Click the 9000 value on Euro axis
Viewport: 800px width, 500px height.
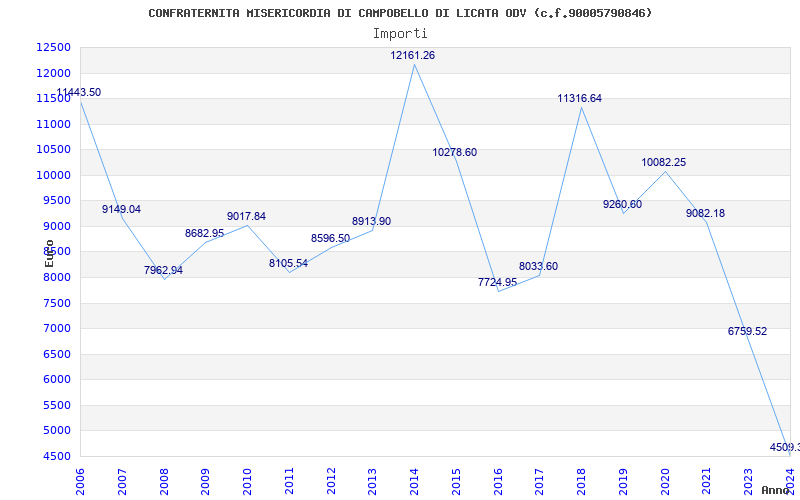56,227
